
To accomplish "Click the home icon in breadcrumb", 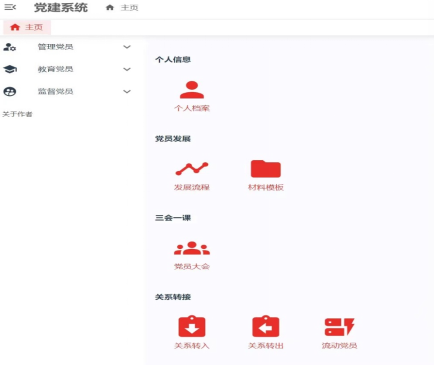I will click(x=110, y=7).
